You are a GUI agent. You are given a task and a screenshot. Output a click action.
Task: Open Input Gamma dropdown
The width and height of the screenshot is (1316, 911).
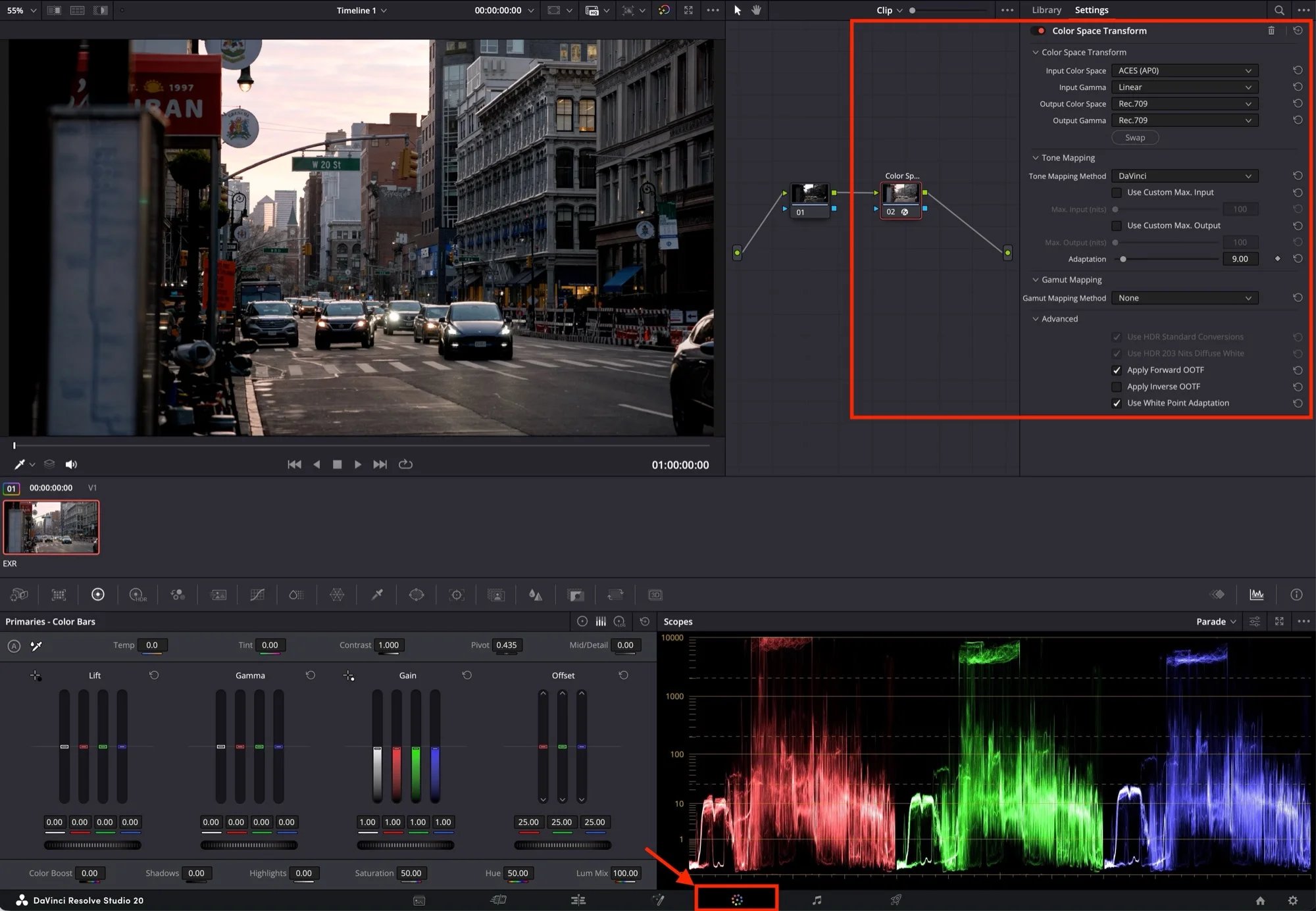pyautogui.click(x=1184, y=87)
